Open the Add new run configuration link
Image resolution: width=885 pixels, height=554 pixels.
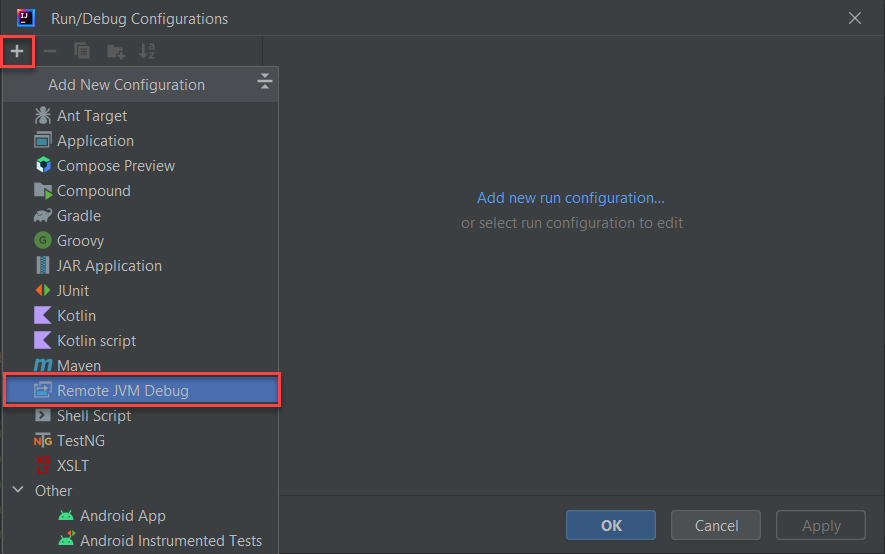(x=571, y=198)
